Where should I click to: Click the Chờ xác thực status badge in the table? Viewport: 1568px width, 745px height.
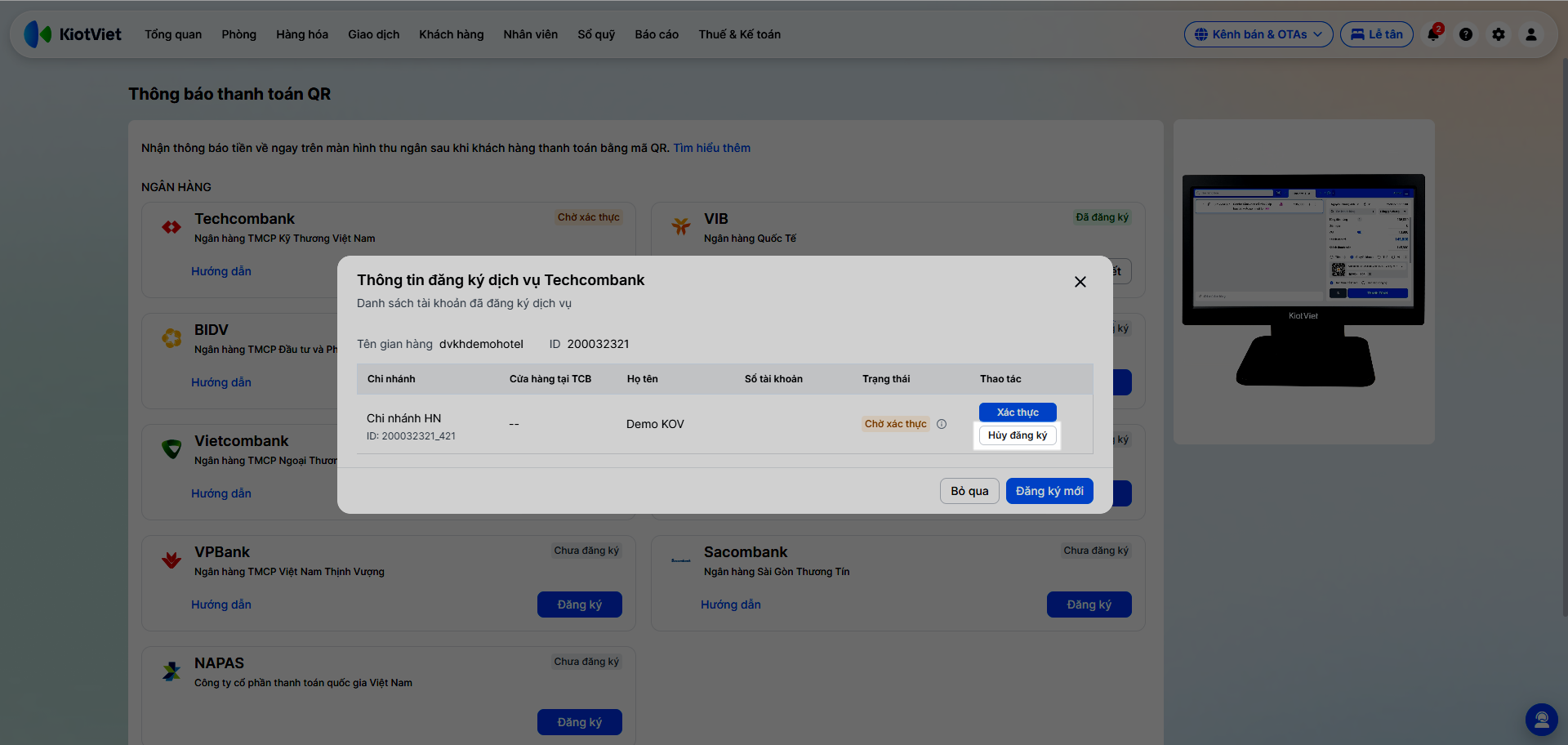pyautogui.click(x=896, y=424)
